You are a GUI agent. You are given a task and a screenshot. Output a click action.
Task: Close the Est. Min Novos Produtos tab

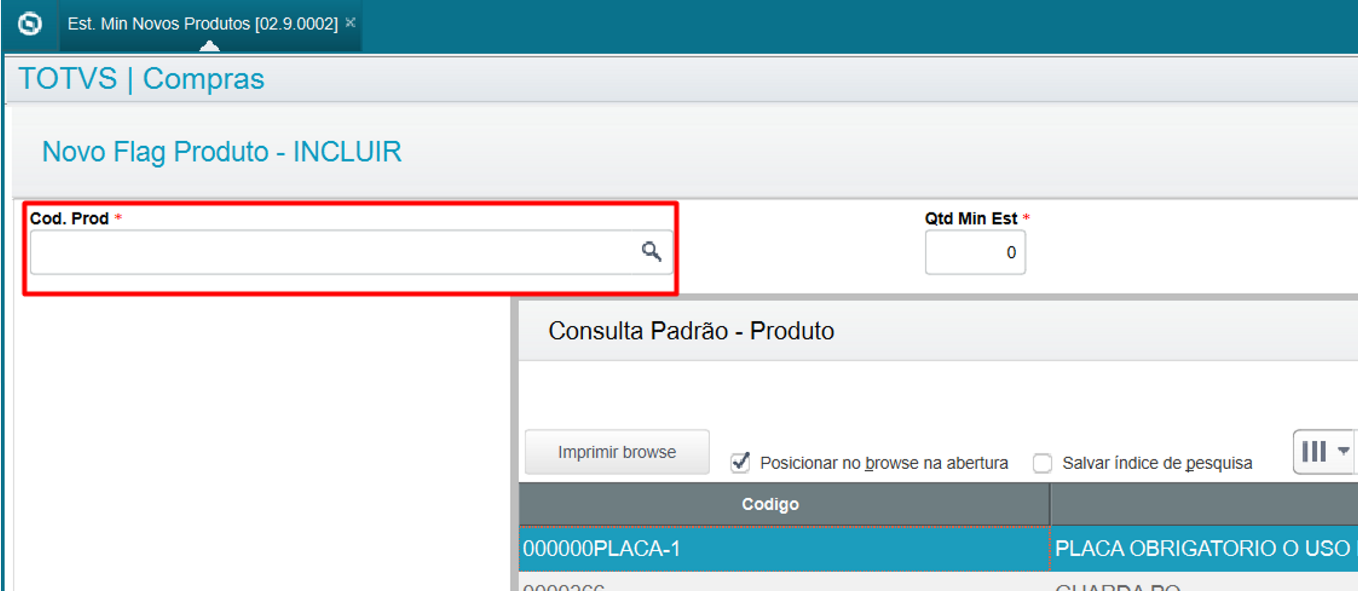click(350, 22)
